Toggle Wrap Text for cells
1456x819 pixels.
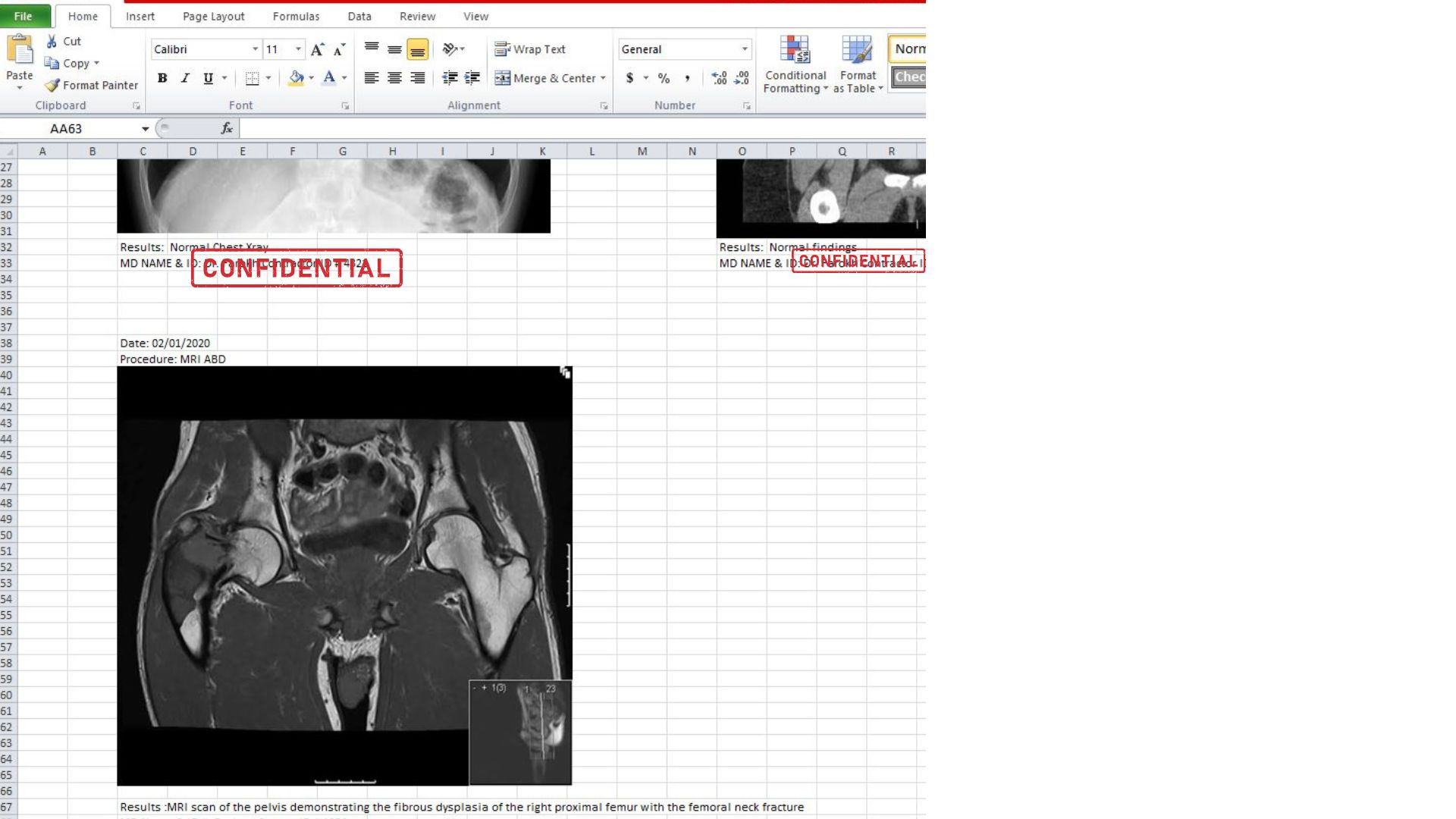click(x=530, y=49)
